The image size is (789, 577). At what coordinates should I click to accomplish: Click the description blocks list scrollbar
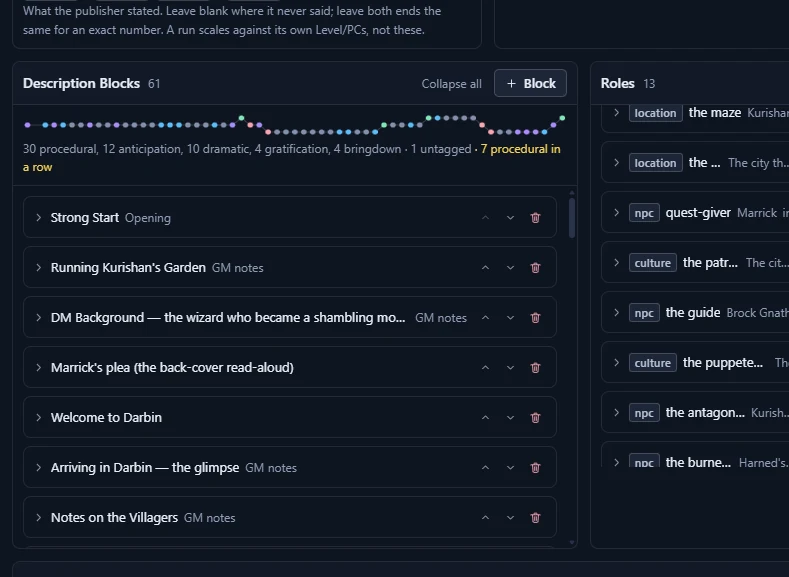[x=572, y=218]
